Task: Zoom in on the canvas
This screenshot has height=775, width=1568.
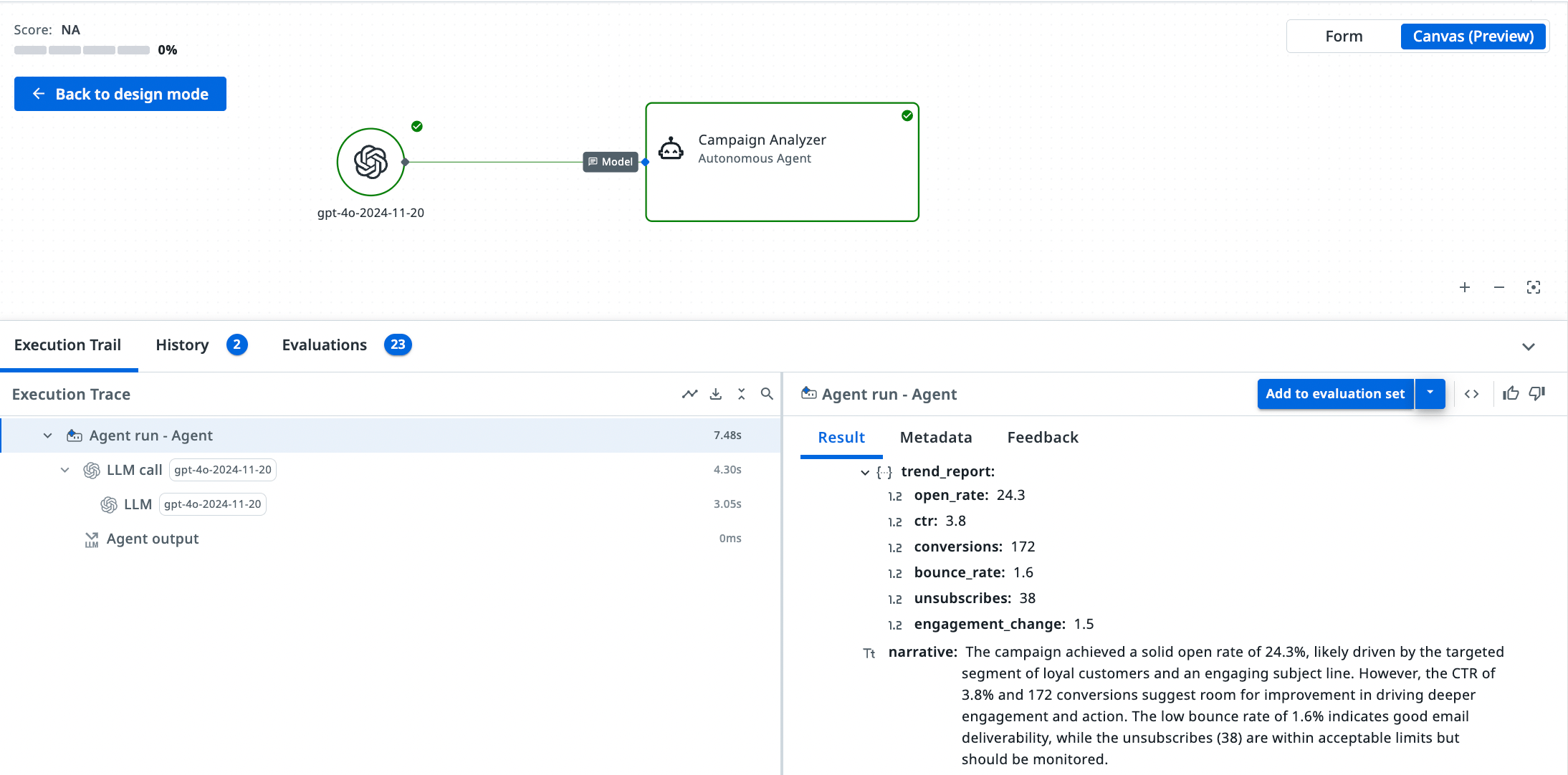Action: point(1464,287)
